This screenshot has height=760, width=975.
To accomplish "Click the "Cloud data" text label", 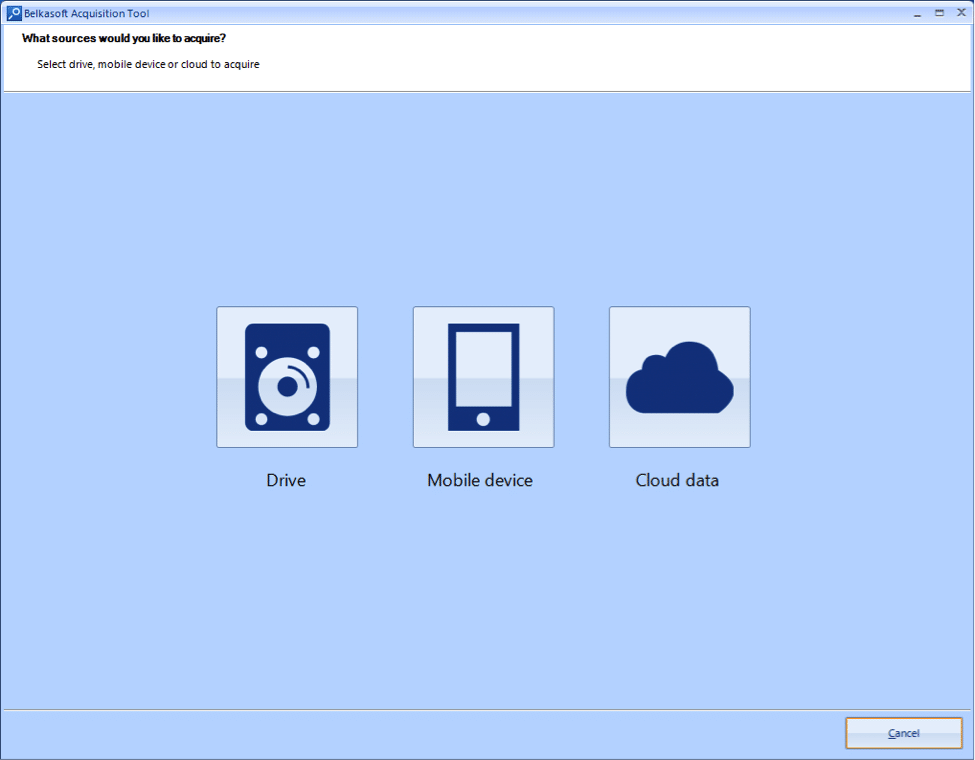I will pyautogui.click(x=677, y=480).
